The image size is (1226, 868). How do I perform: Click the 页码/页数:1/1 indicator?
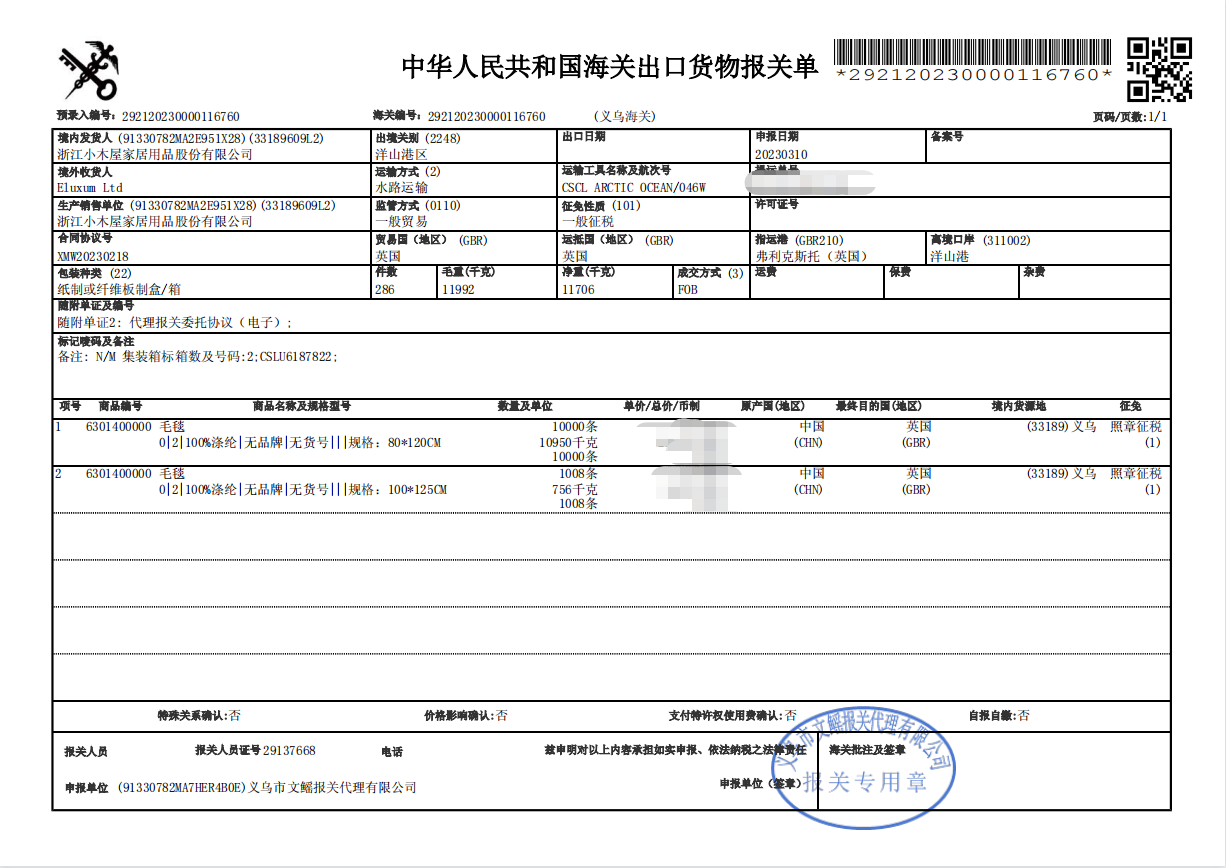pos(1129,117)
